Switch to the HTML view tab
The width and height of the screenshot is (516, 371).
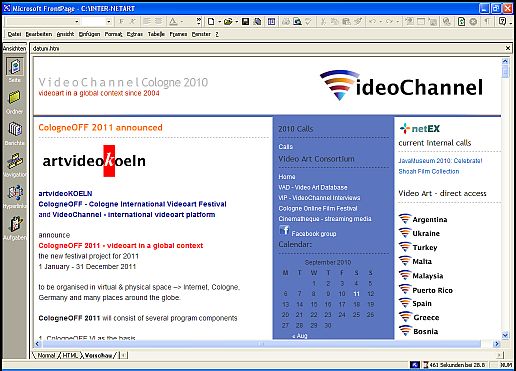[x=70, y=355]
